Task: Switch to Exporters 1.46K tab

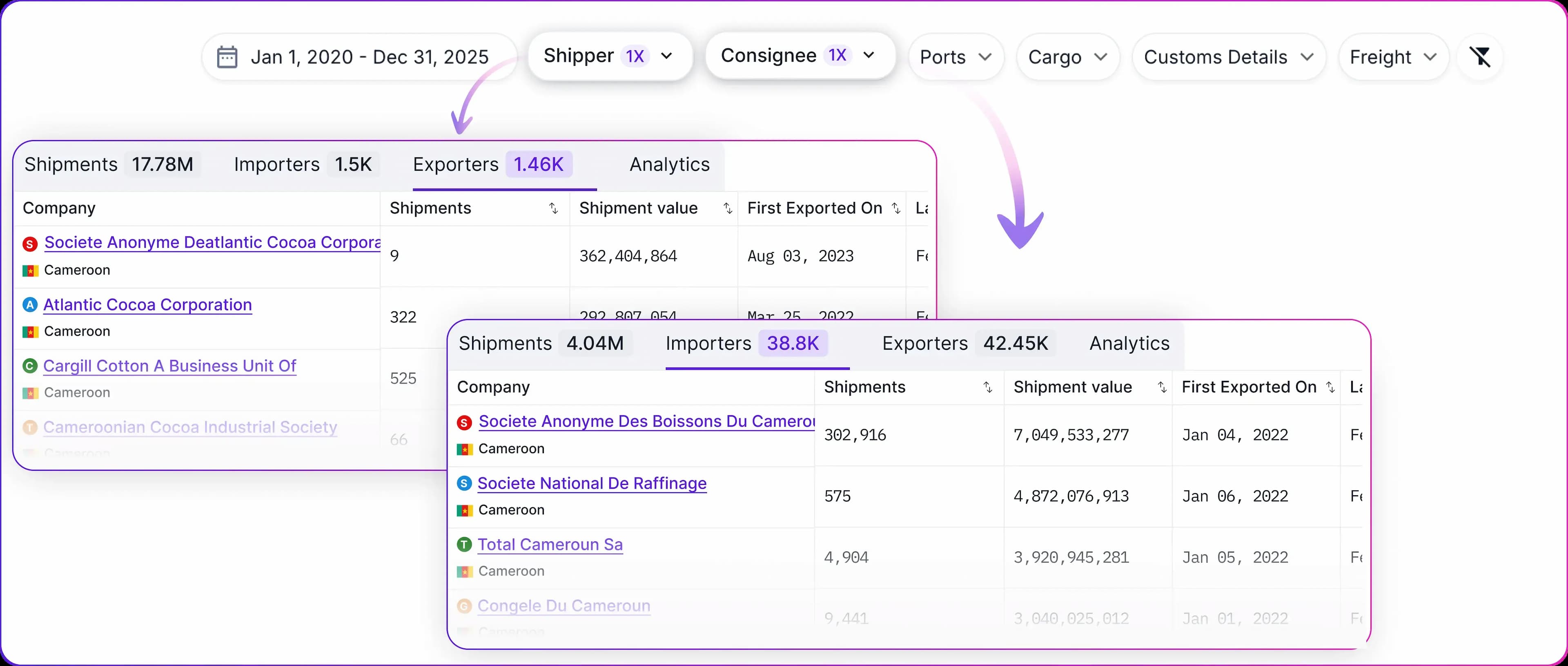Action: [x=492, y=165]
